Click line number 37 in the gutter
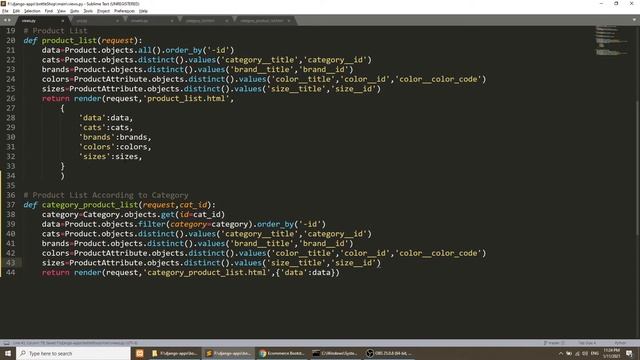Viewport: 640px width, 360px height. click(x=11, y=205)
